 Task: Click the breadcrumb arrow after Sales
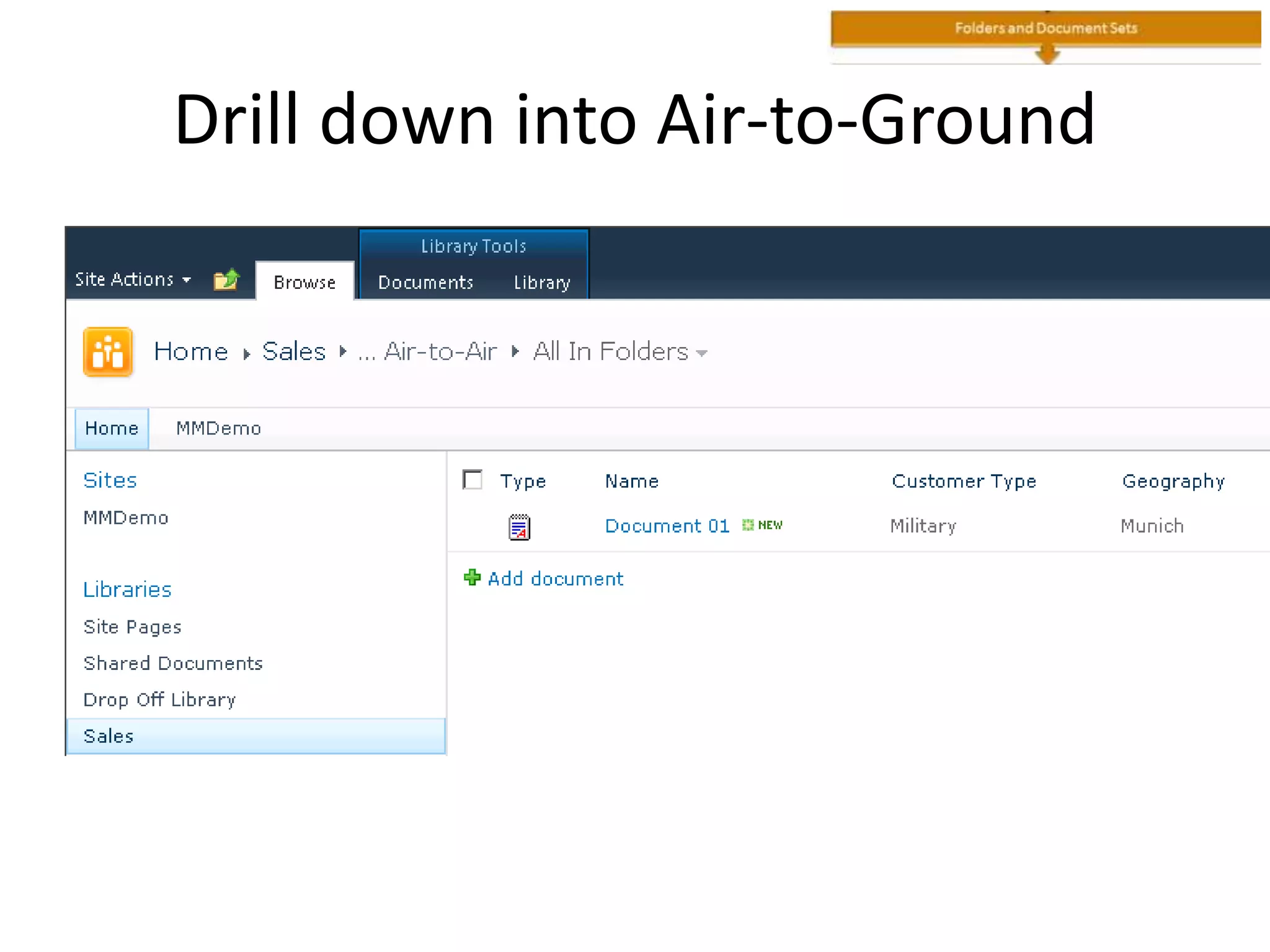tap(342, 351)
